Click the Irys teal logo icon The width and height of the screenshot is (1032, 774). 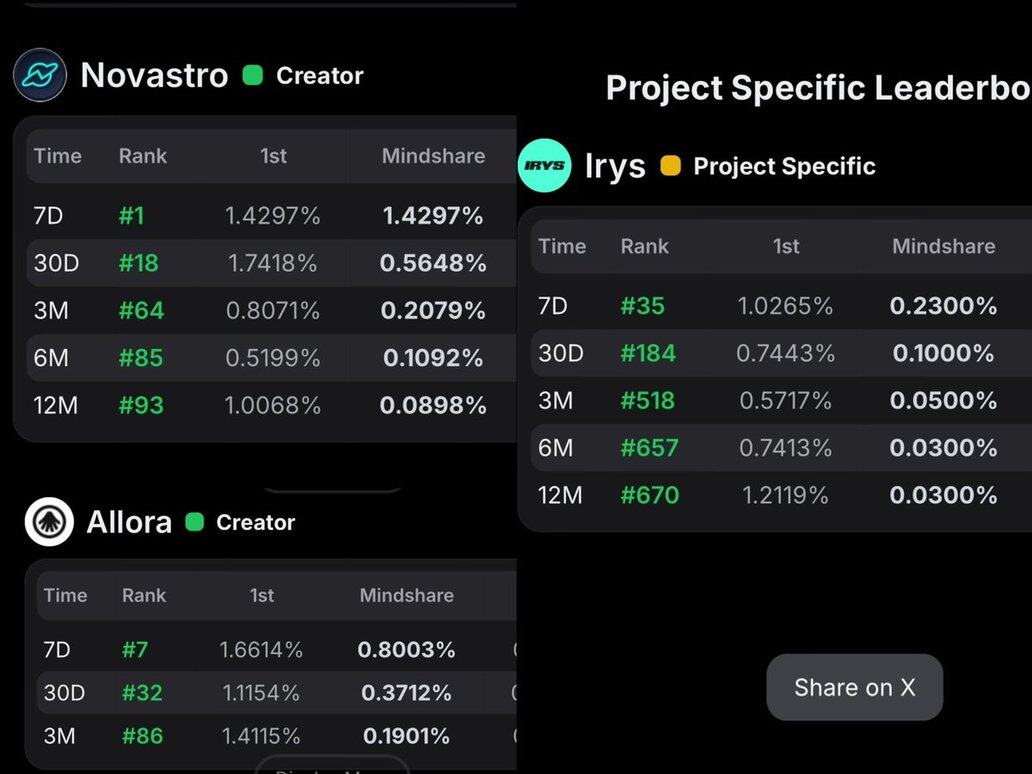point(544,166)
